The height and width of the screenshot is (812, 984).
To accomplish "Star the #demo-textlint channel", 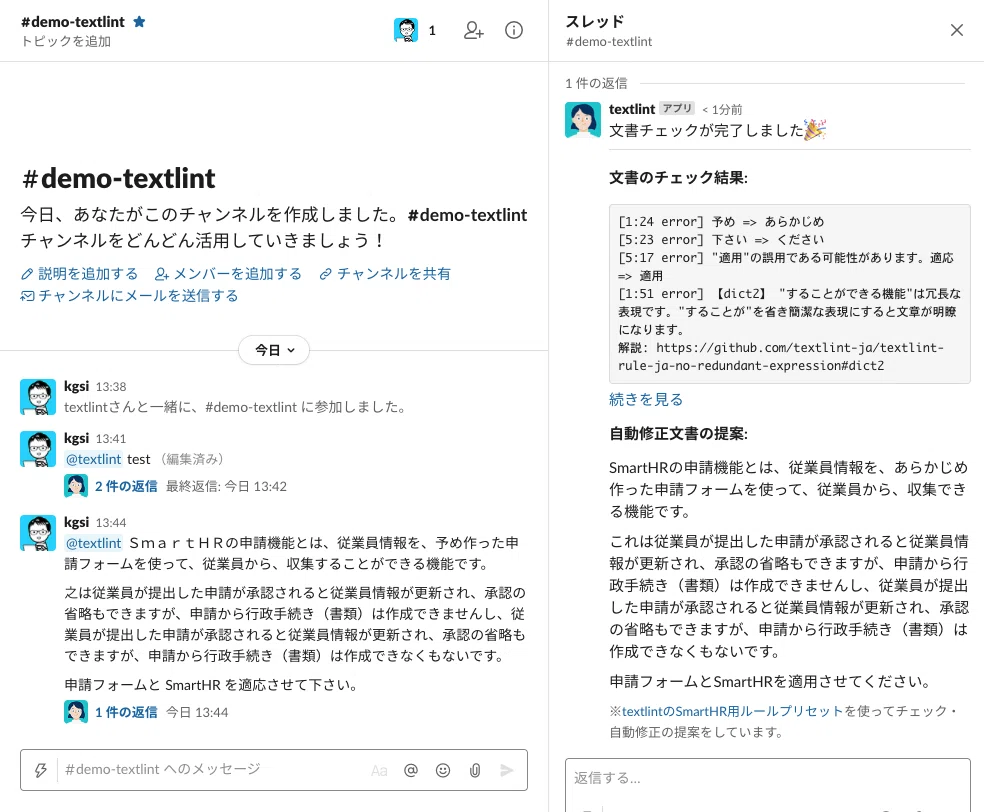I will pos(139,22).
